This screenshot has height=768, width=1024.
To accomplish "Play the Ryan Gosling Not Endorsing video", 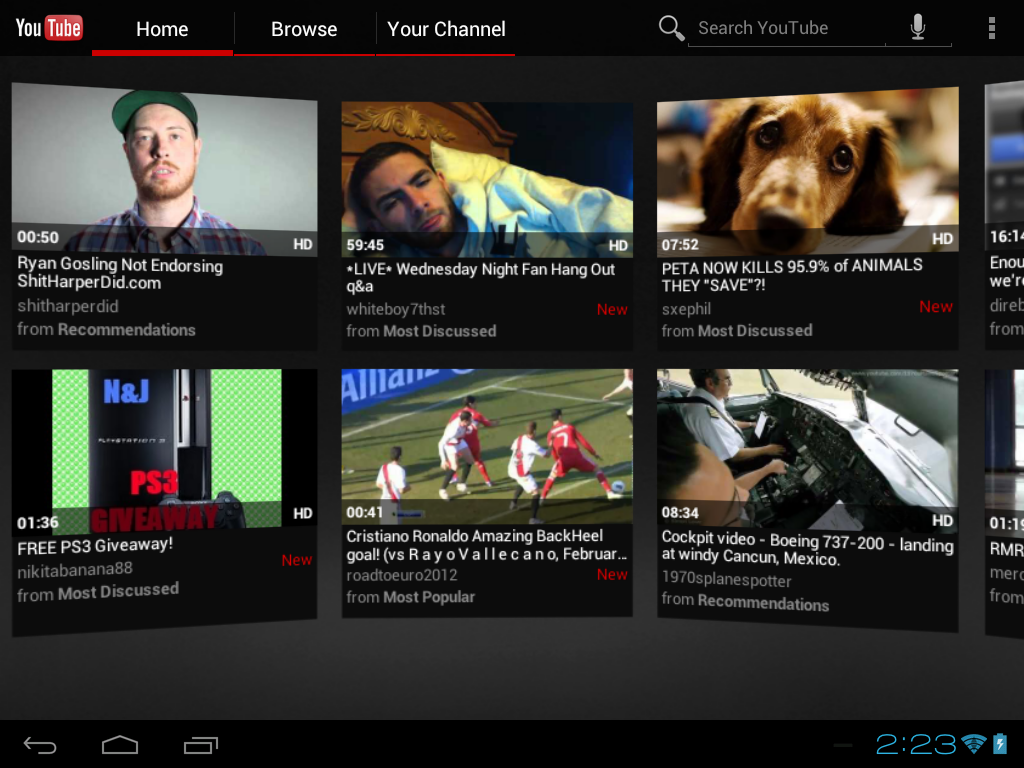I will coord(164,170).
